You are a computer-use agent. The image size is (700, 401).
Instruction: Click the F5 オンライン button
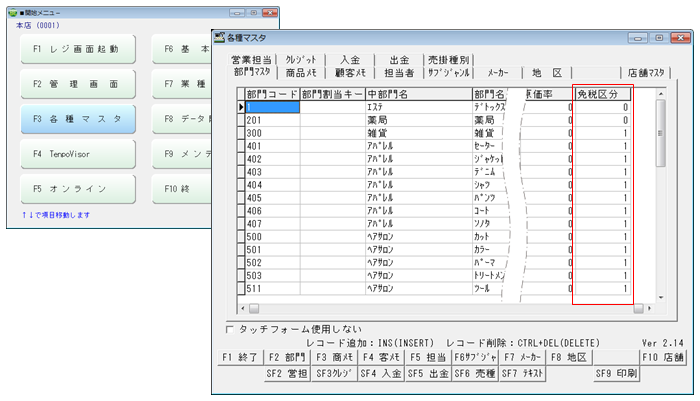pos(77,189)
